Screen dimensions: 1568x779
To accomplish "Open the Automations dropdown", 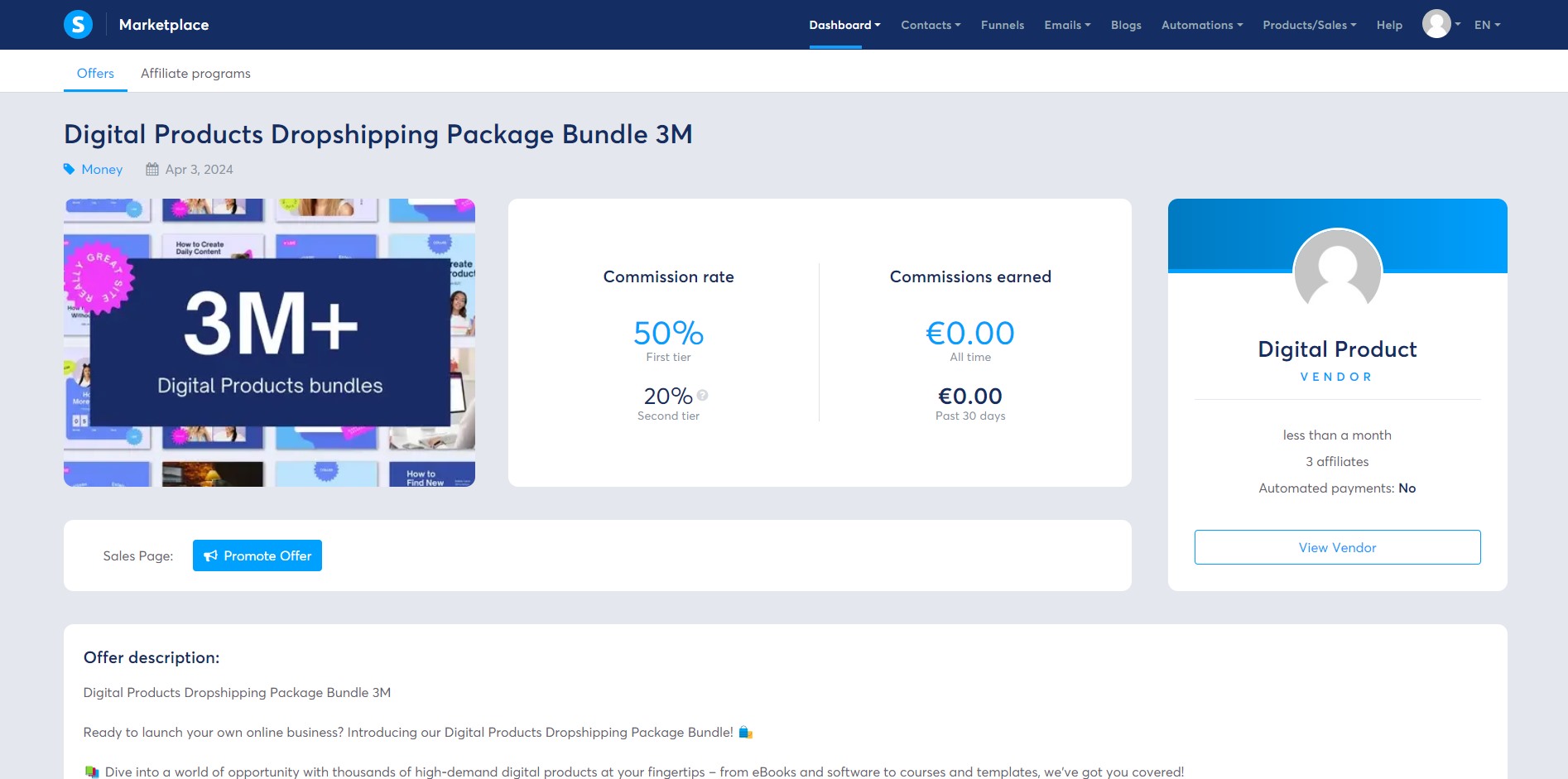I will [1201, 25].
